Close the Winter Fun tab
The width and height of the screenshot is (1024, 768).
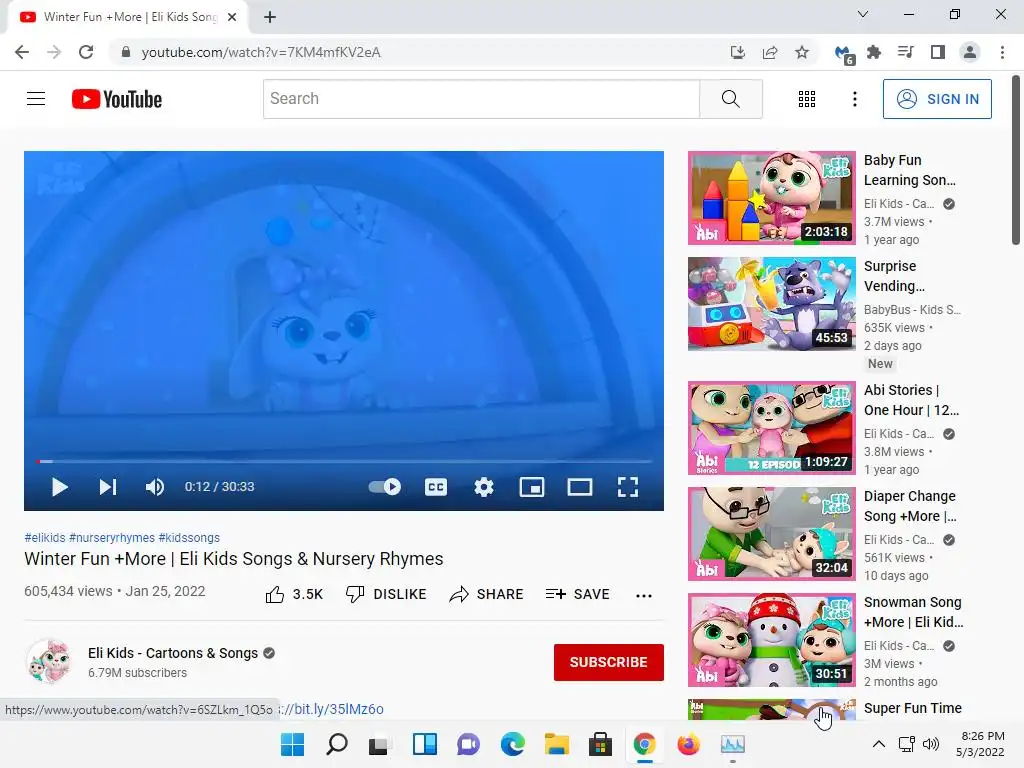click(x=232, y=17)
